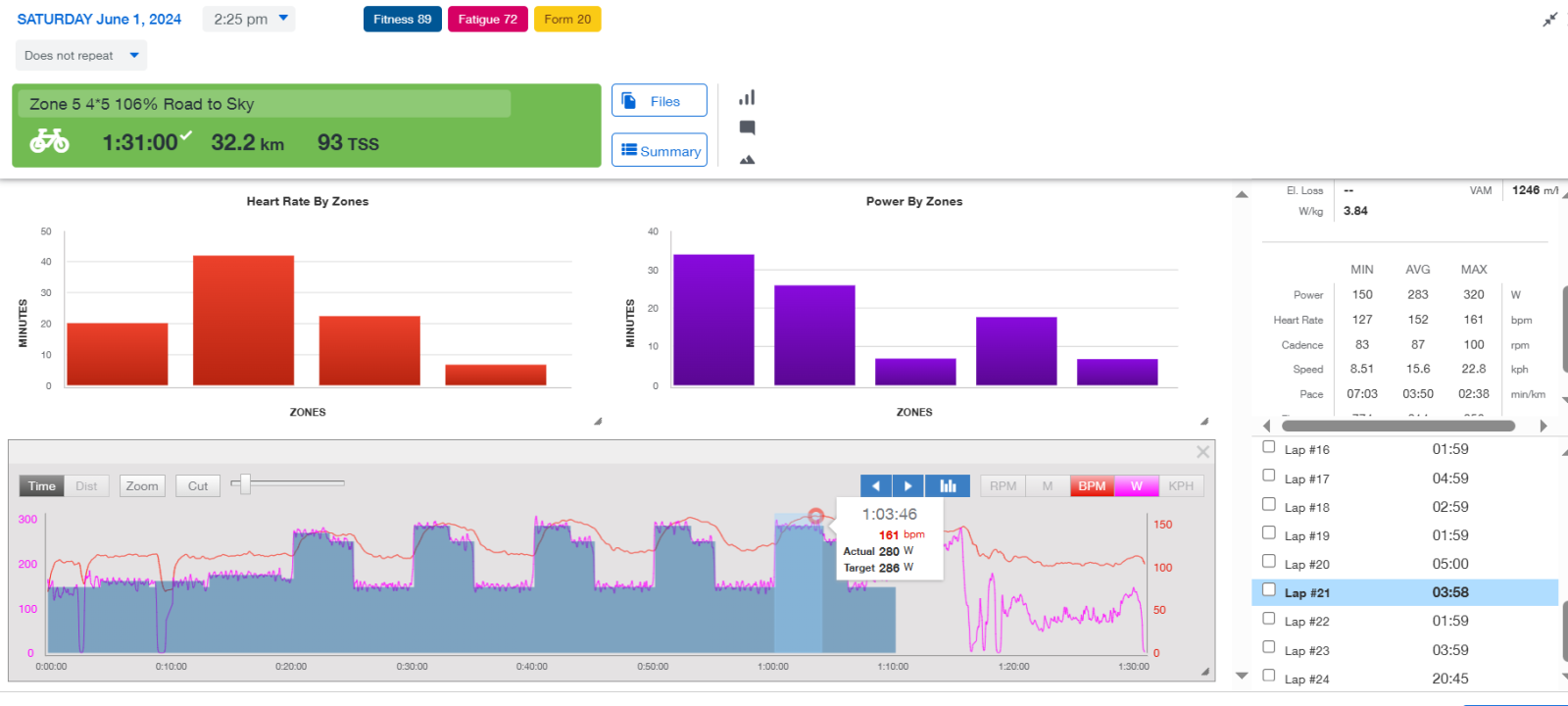The width and height of the screenshot is (1568, 706).
Task: Click the 1:31:00 duration value
Action: click(x=140, y=143)
